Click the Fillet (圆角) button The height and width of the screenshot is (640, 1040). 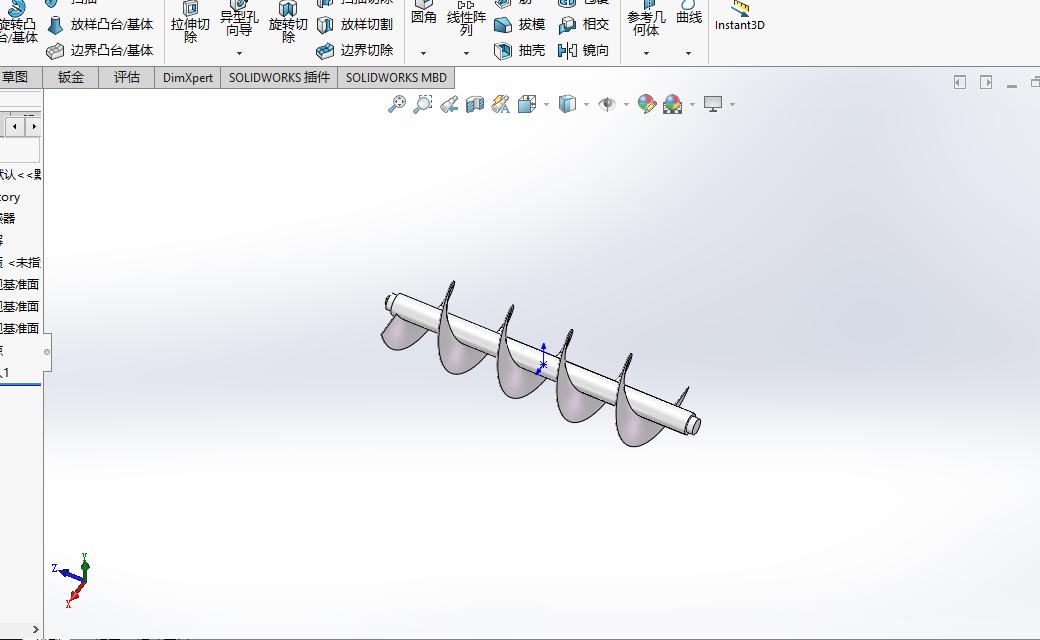pos(424,13)
